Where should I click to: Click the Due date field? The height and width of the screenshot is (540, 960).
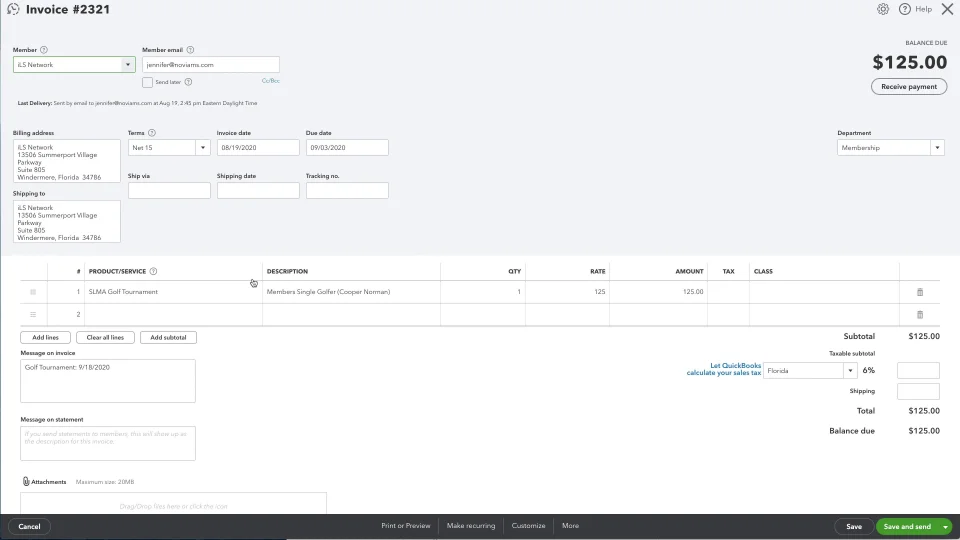pyautogui.click(x=347, y=148)
